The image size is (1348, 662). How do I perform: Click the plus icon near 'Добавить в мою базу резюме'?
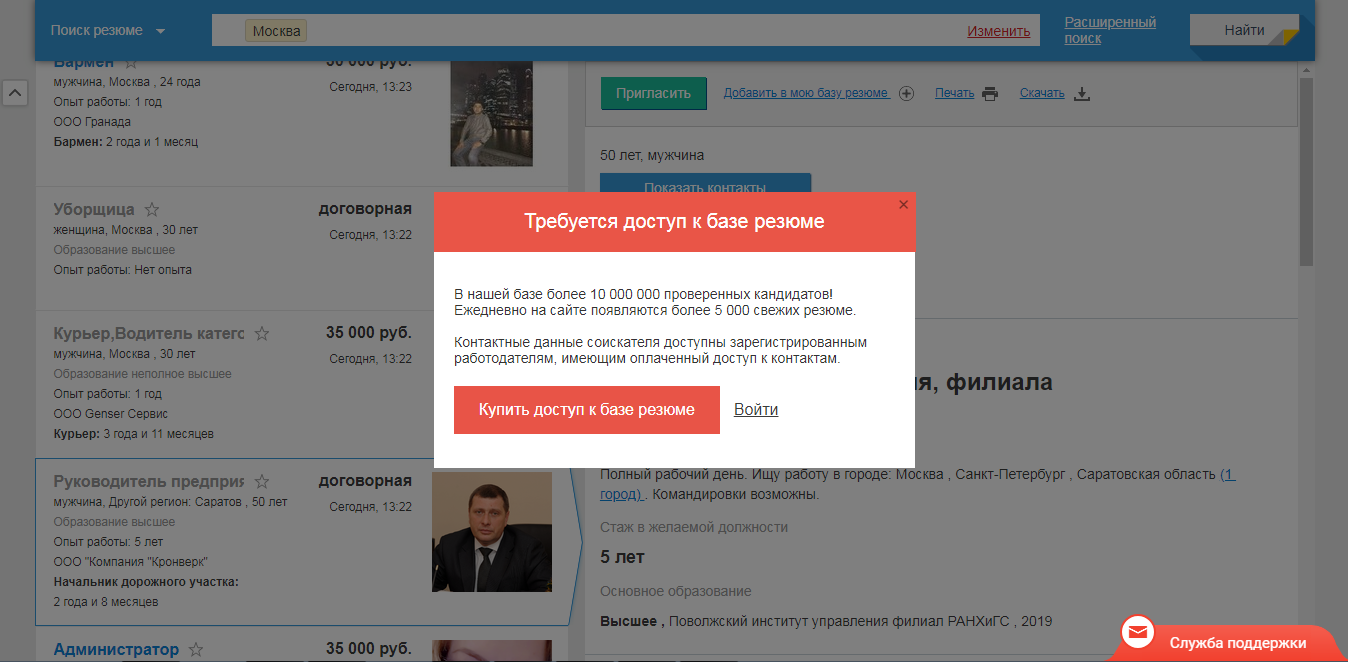tap(906, 93)
